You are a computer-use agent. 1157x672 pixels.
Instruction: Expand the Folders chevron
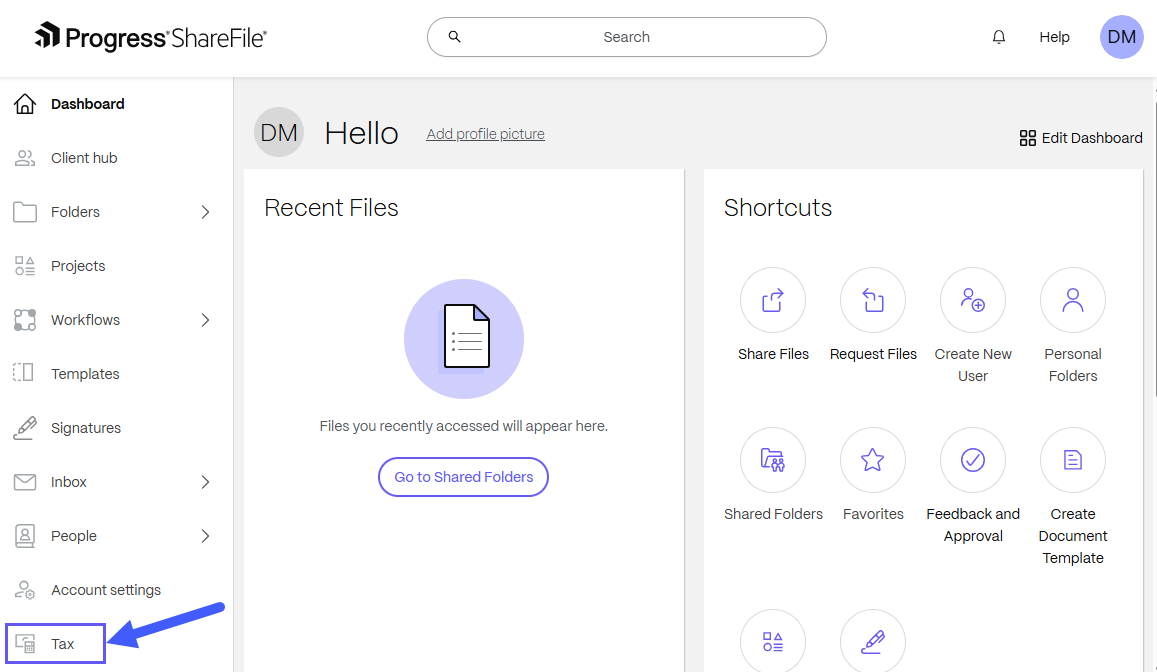205,212
